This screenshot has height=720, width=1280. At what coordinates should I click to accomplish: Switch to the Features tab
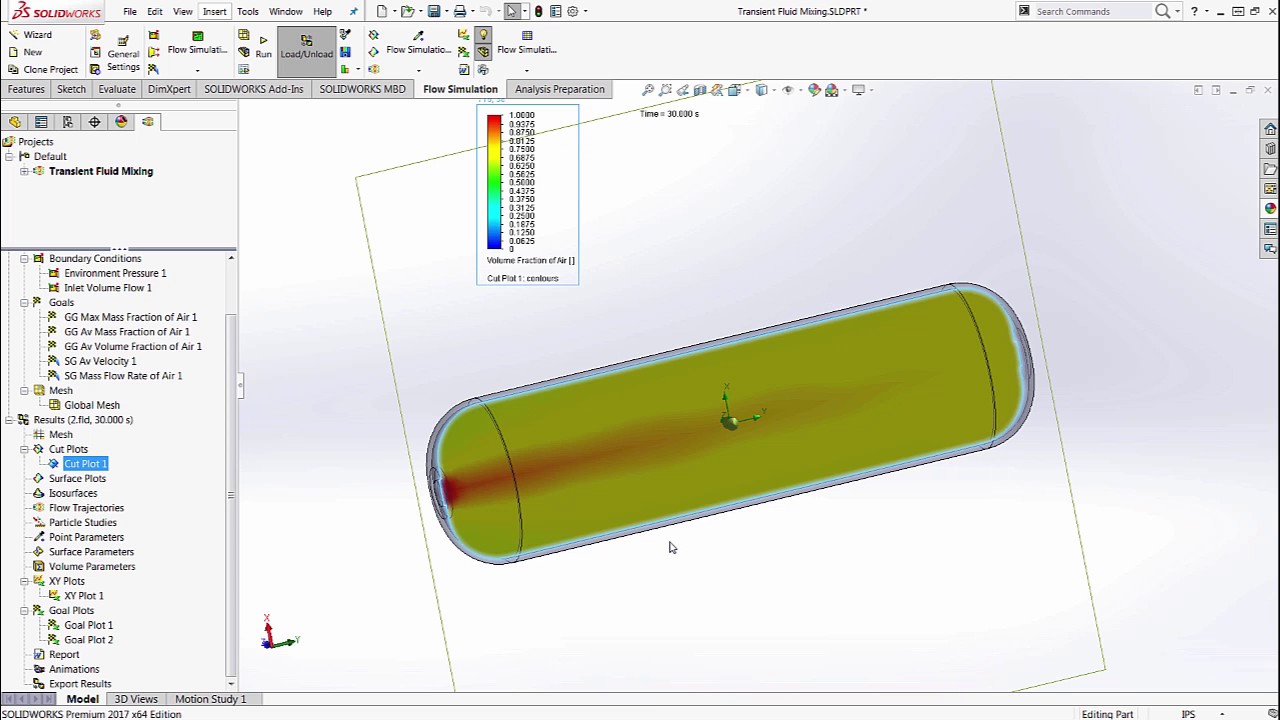26,89
